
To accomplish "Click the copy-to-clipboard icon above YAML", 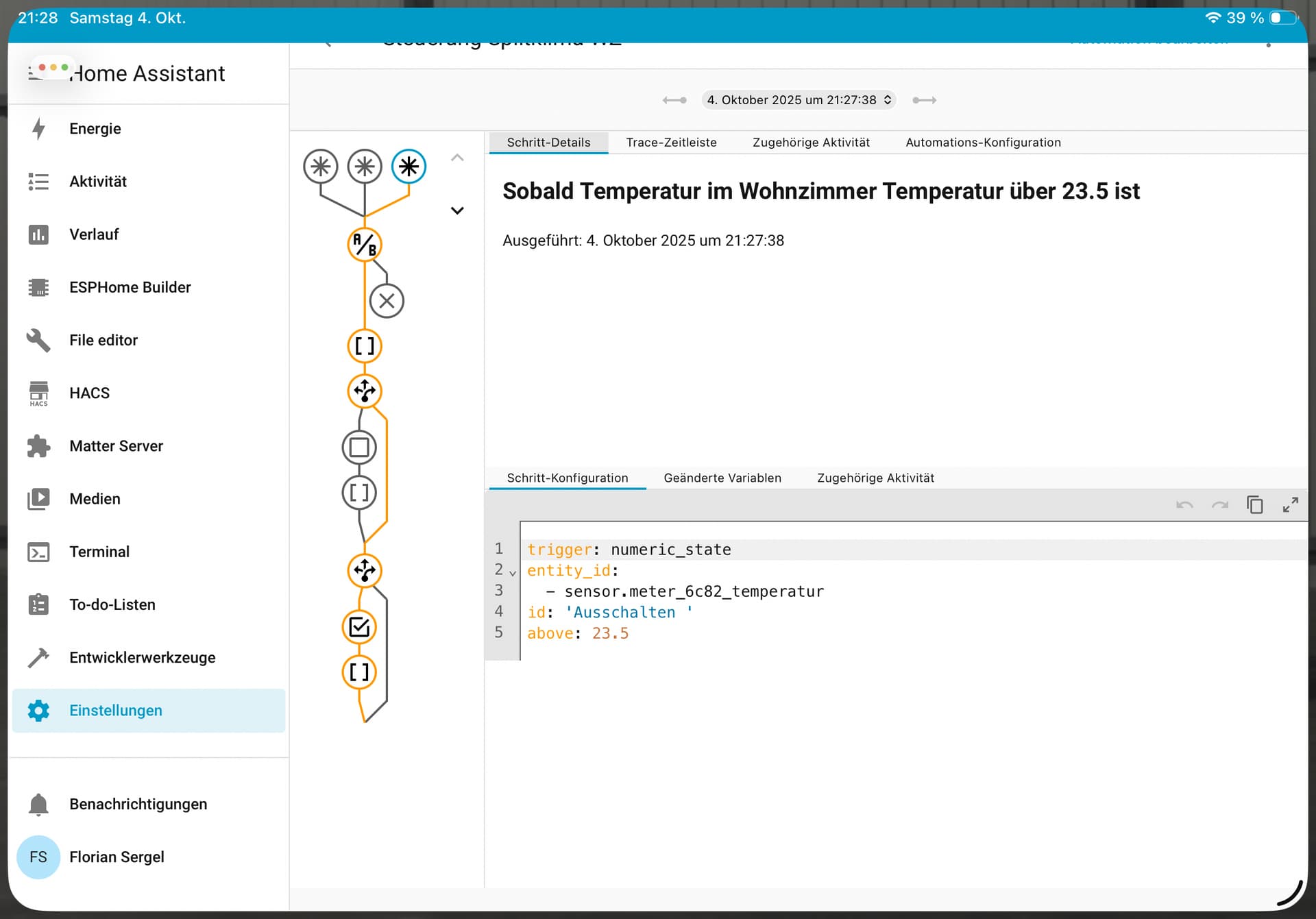I will 1254,505.
